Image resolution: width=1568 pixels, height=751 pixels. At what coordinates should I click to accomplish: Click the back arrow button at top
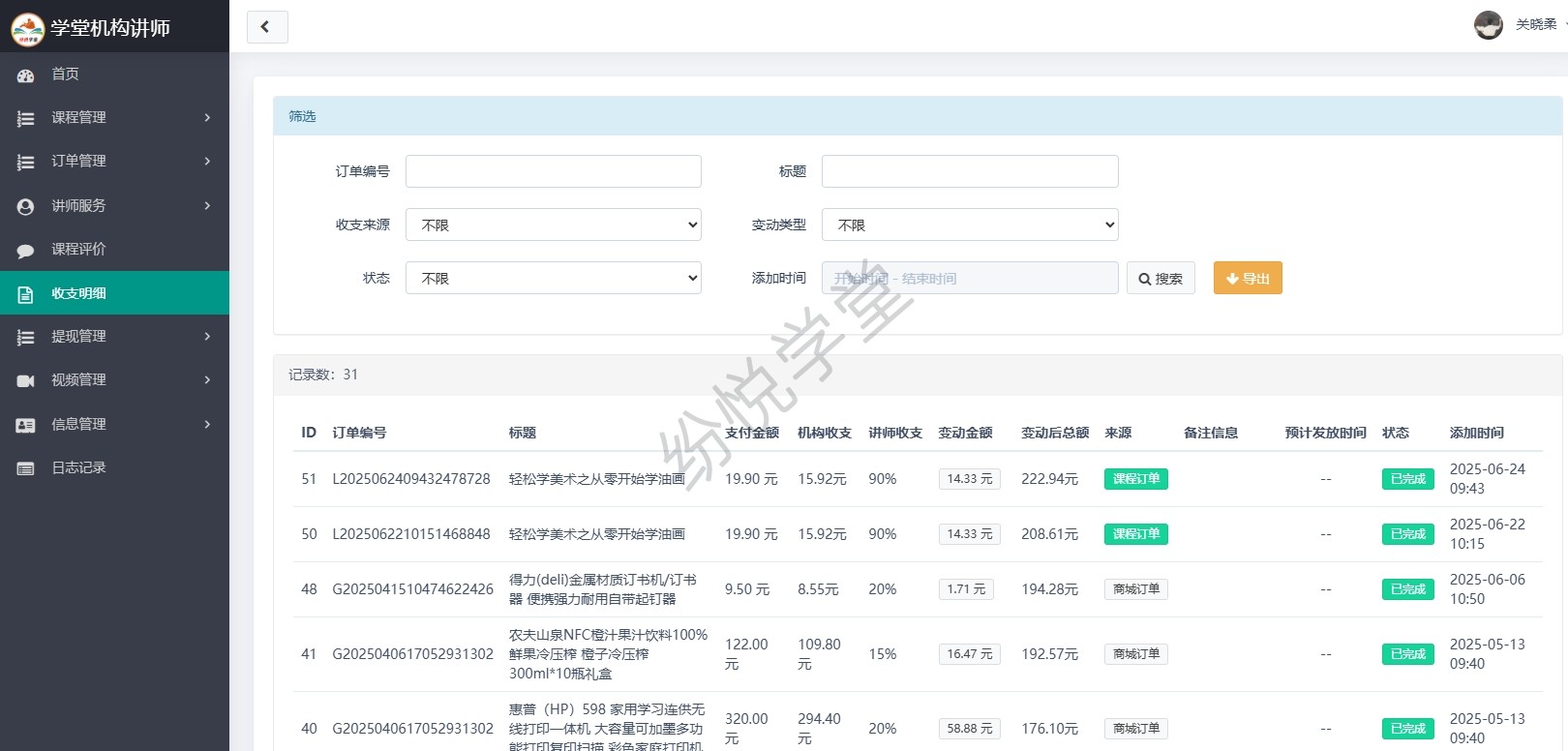coord(267,27)
